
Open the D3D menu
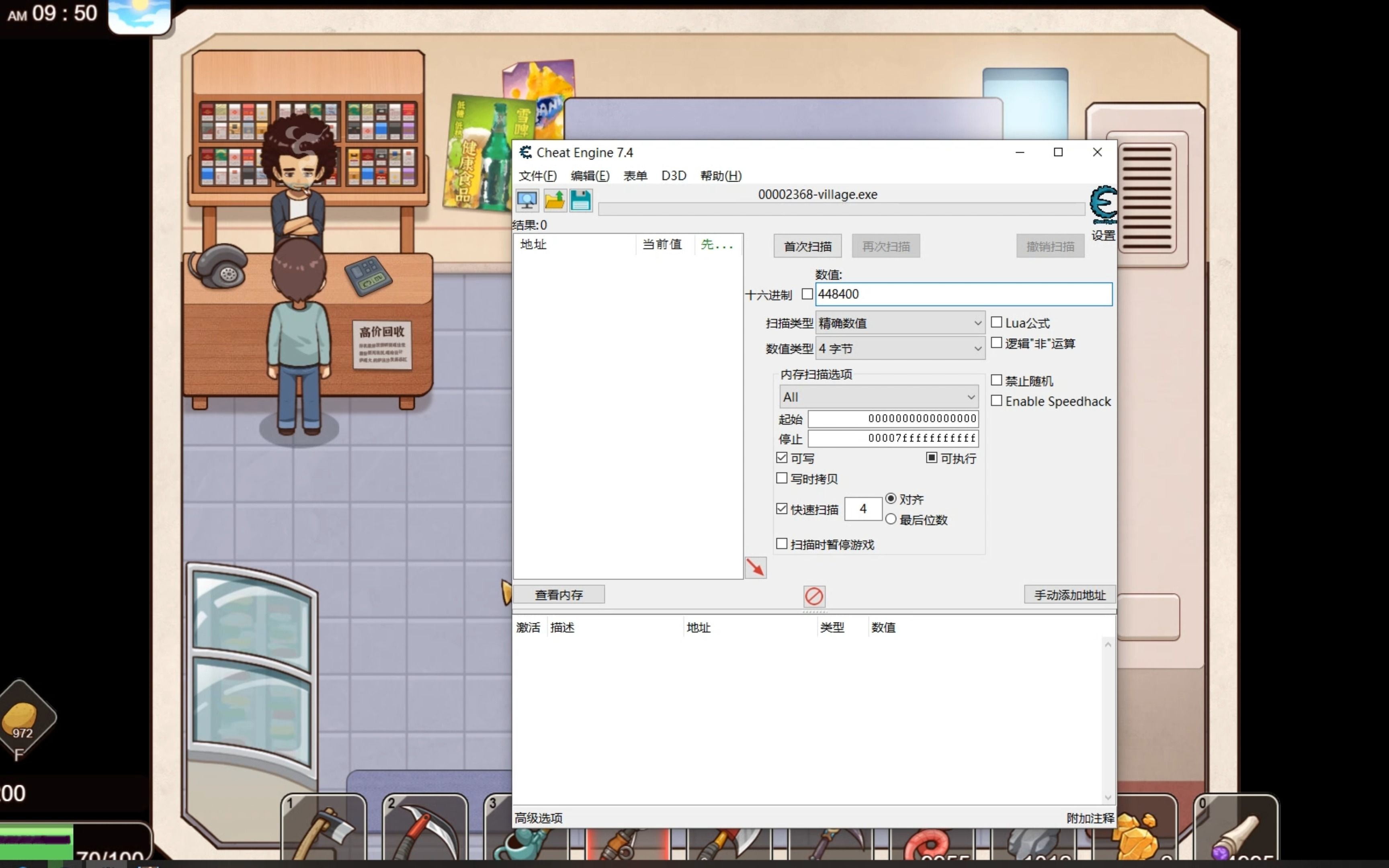click(x=673, y=176)
